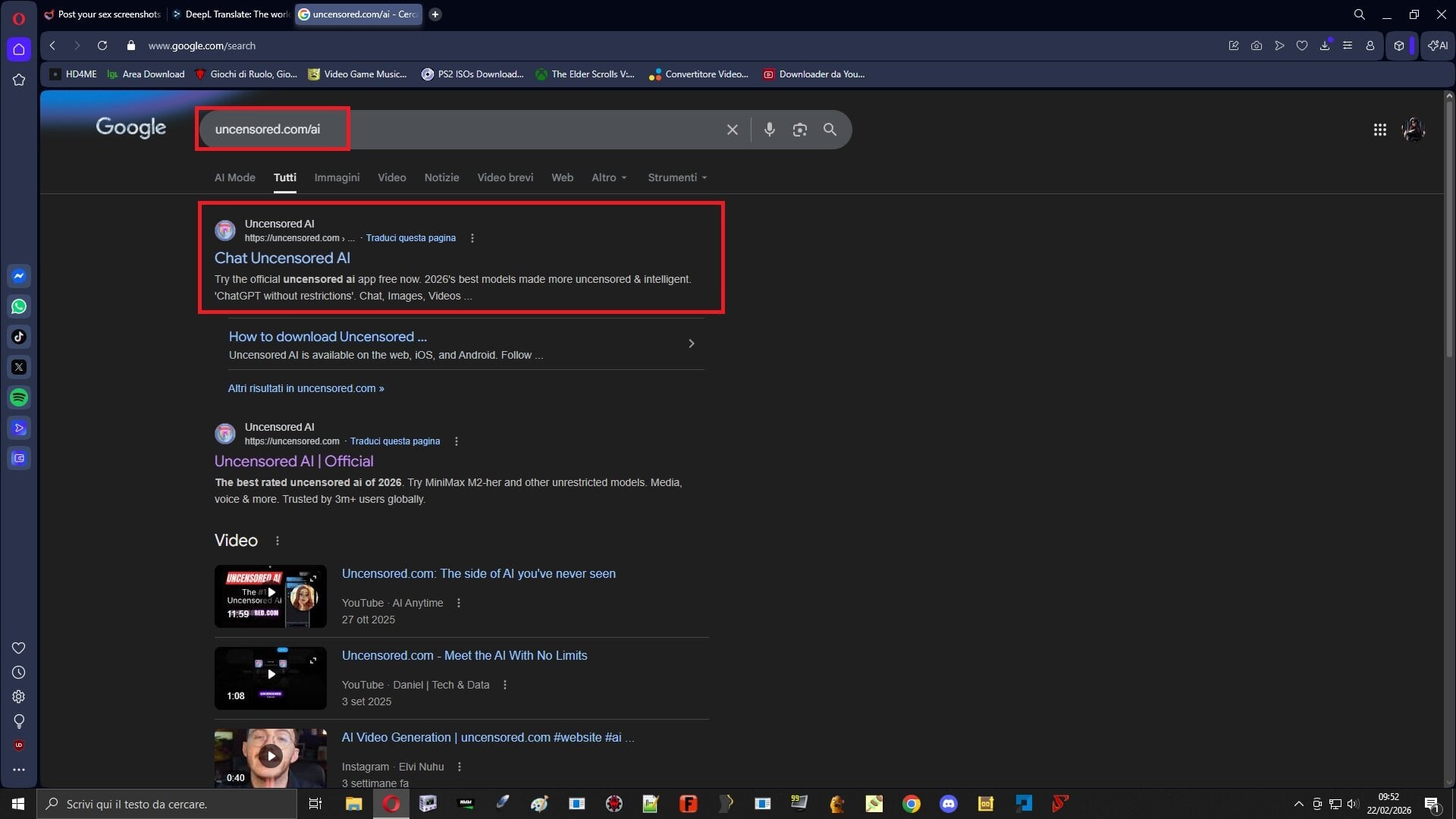Open the Meet the AI With No Limits video

click(464, 655)
